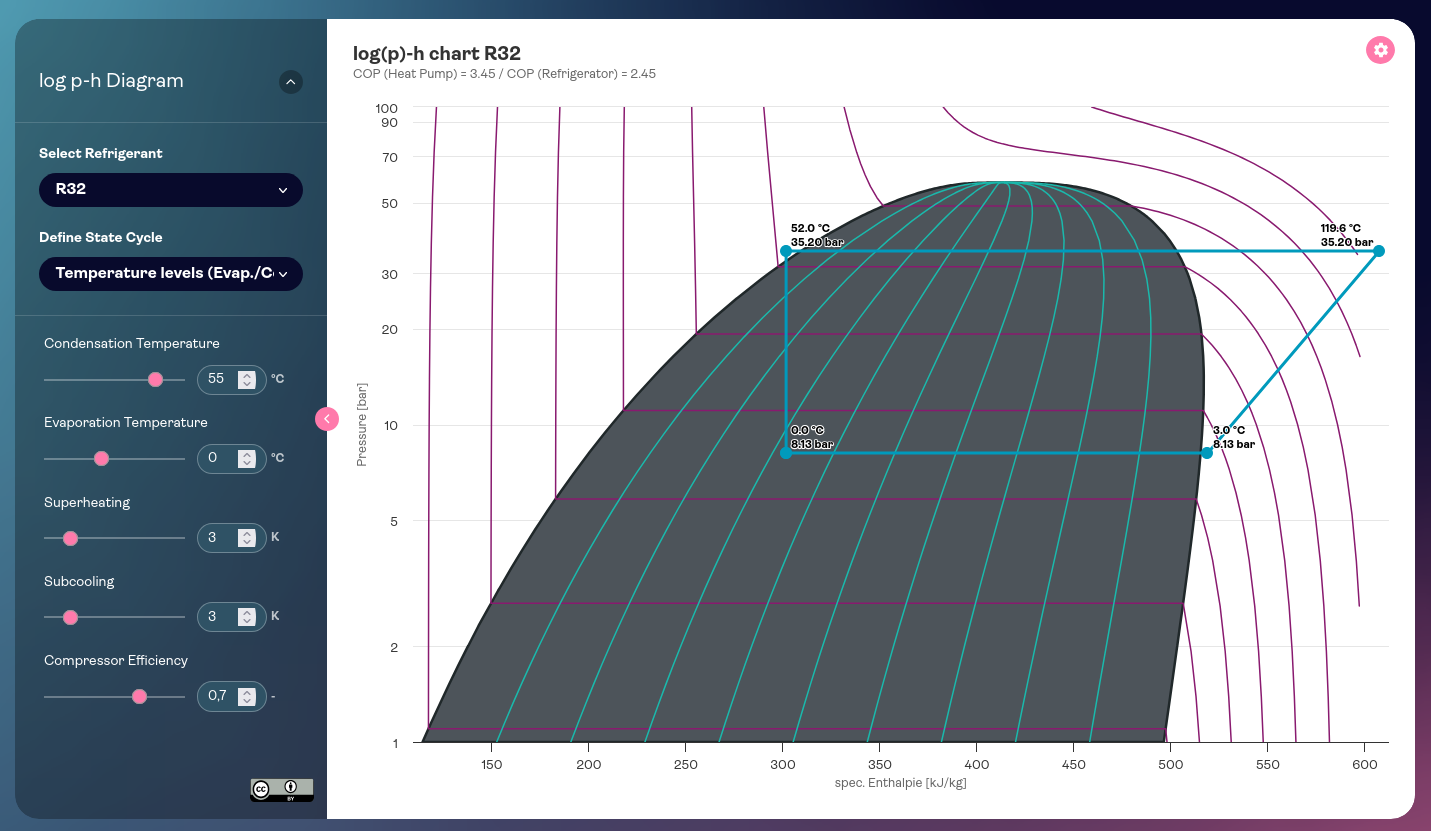Click the Compressor Efficiency slider handle
Viewport: 1431px width, 831px height.
(139, 697)
